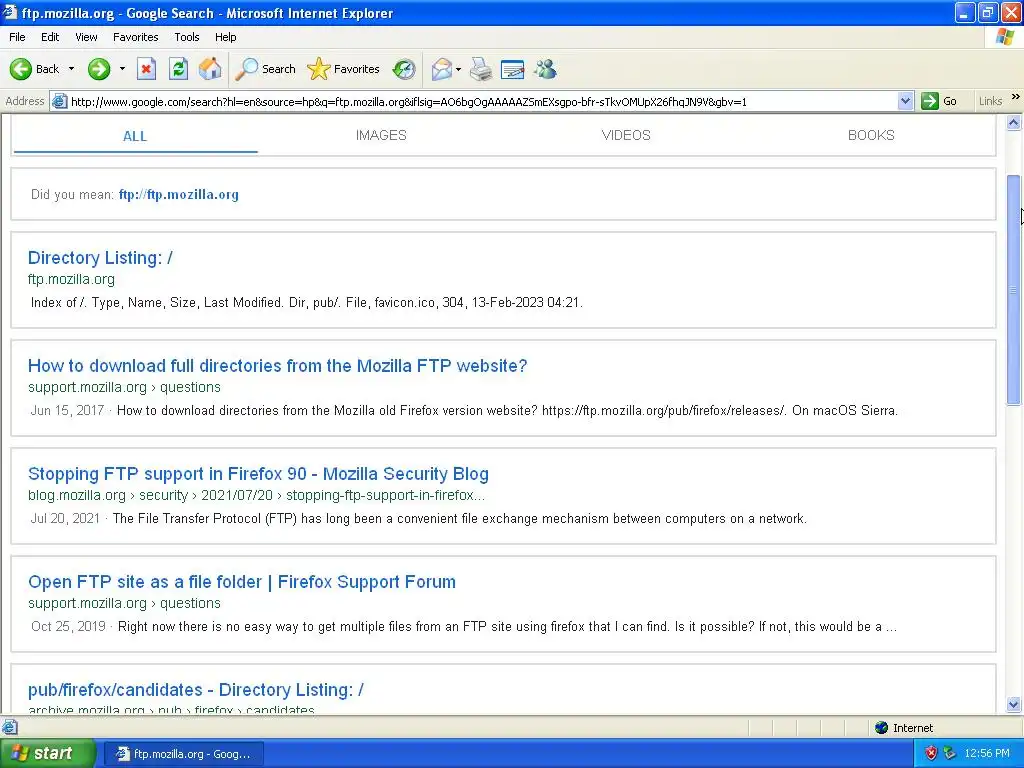Open 'Open FTP site as a file folder' result
This screenshot has height=768, width=1024.
242,582
